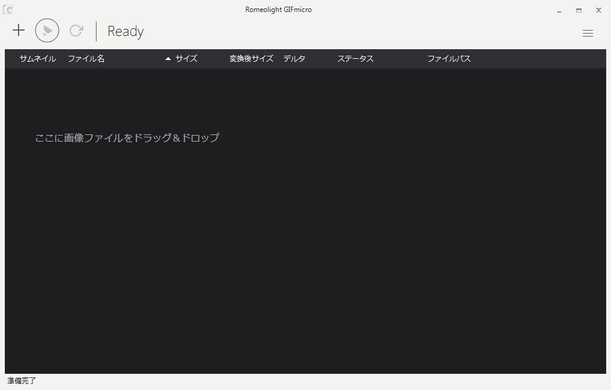Sort list by ファイル名 column
611x390 pixels.
click(86, 58)
